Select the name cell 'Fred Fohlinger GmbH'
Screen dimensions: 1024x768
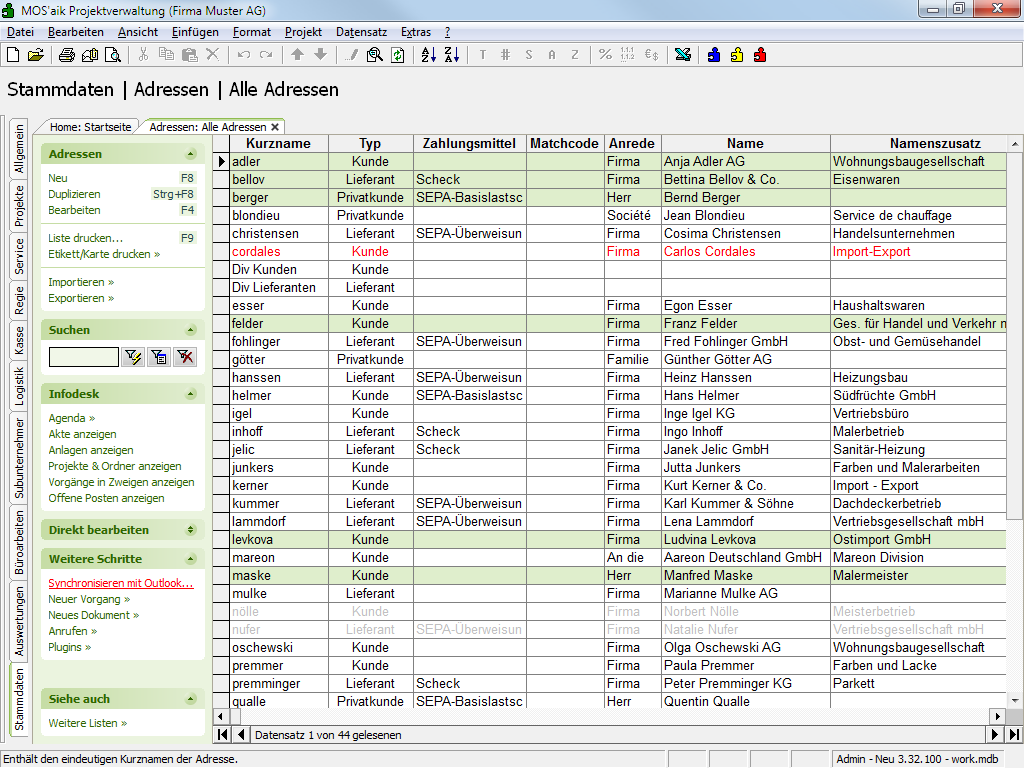click(746, 342)
